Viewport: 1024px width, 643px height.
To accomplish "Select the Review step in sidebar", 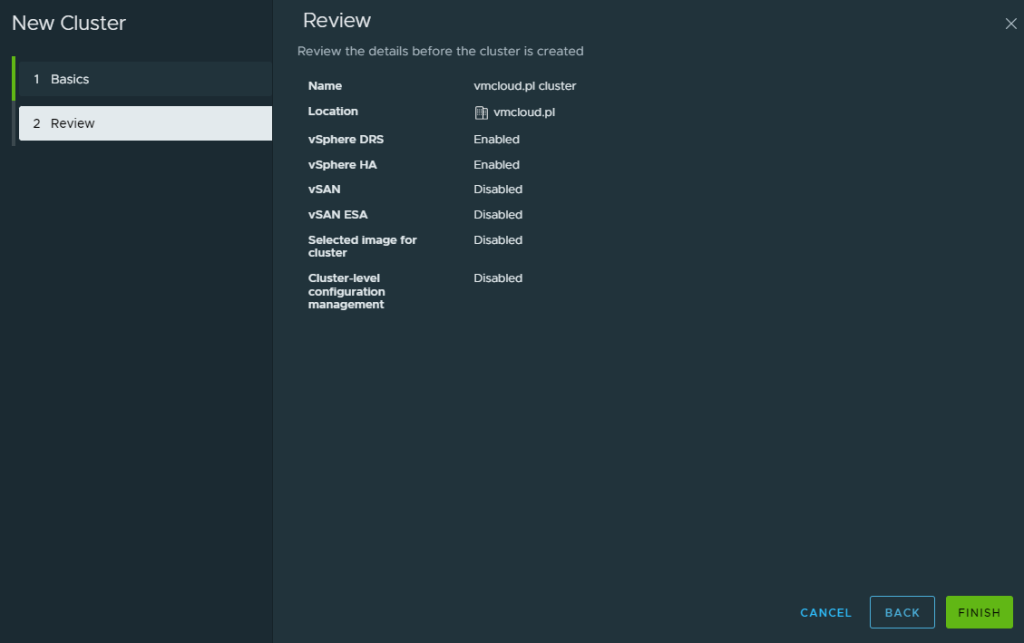I will coord(73,123).
